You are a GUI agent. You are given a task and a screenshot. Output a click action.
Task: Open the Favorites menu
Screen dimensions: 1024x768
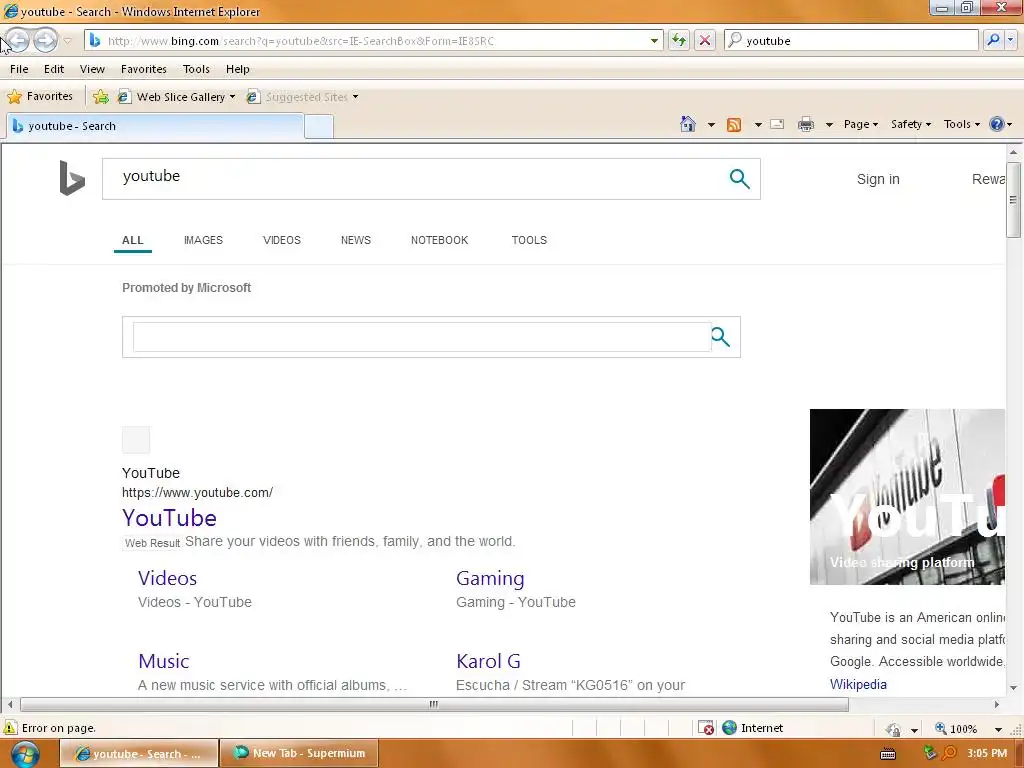pyautogui.click(x=144, y=69)
